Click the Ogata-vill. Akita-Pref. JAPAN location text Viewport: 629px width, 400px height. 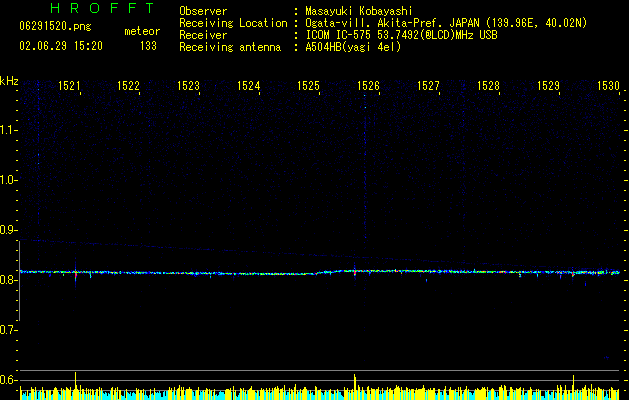(x=446, y=23)
